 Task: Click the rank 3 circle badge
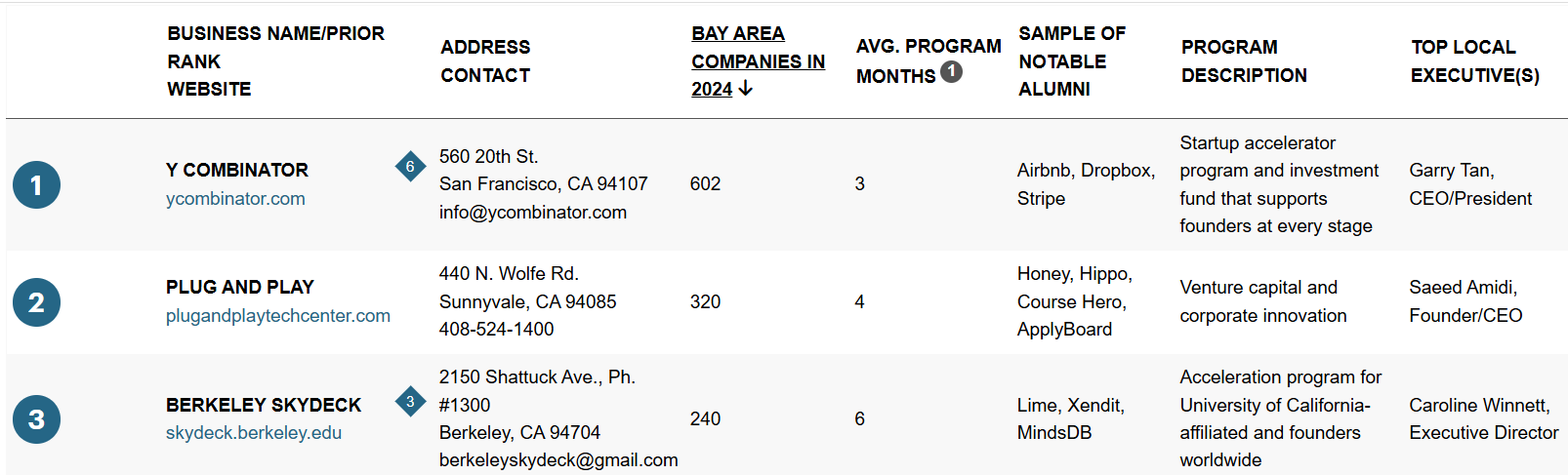point(36,419)
